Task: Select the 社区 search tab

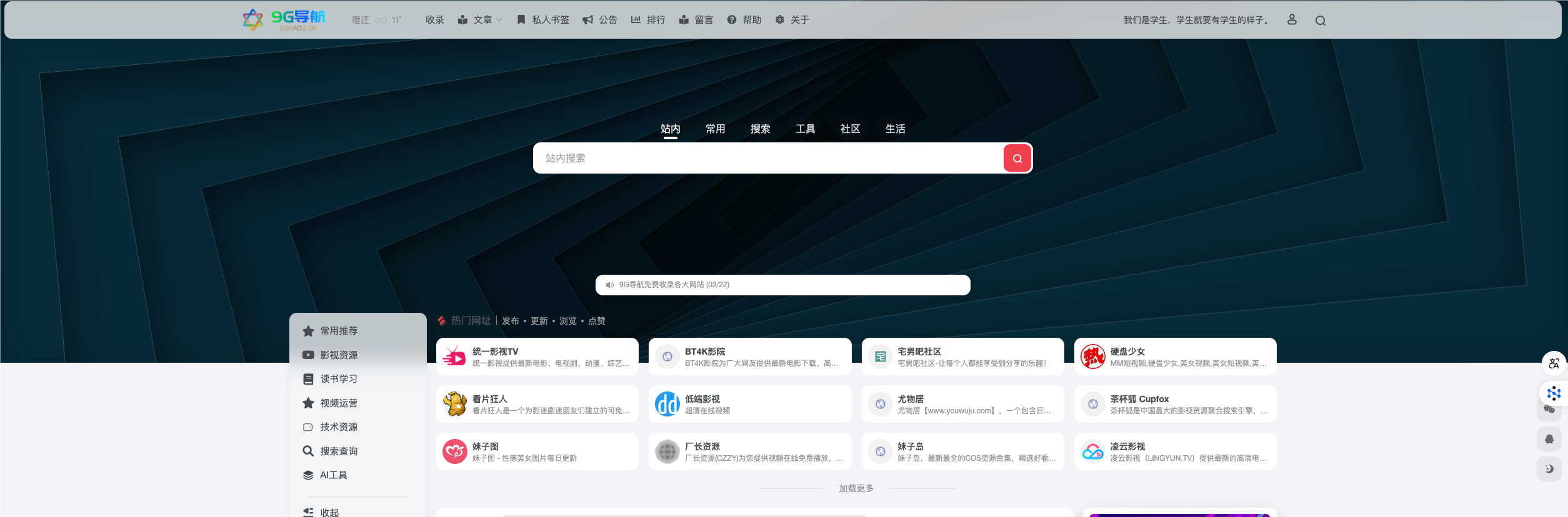Action: pyautogui.click(x=851, y=129)
